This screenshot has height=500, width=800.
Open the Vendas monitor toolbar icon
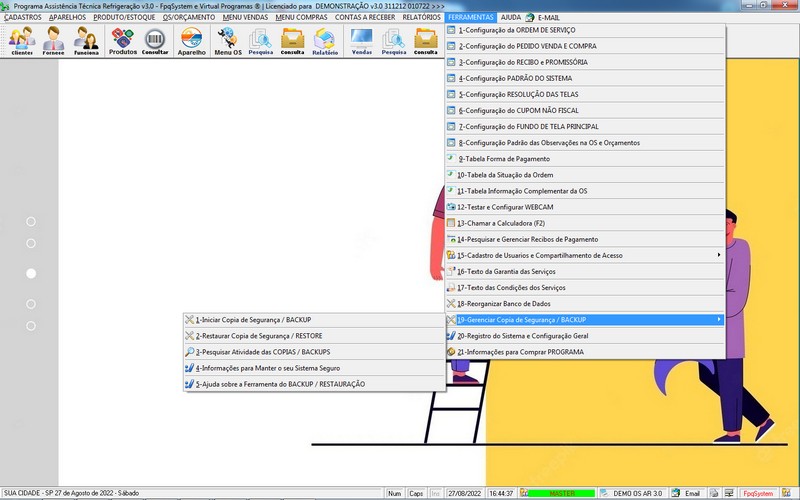click(x=362, y=41)
